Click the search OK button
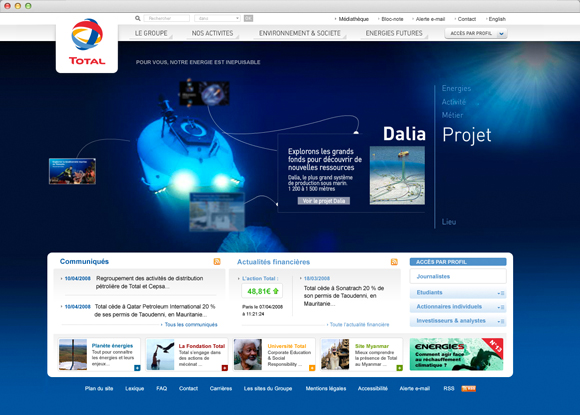This screenshot has width=580, height=415. tap(248, 18)
